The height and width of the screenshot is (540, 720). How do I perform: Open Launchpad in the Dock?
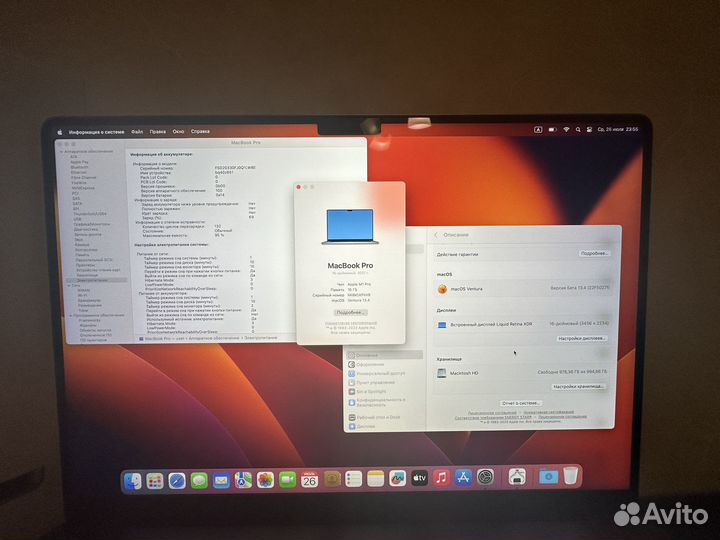[x=155, y=481]
